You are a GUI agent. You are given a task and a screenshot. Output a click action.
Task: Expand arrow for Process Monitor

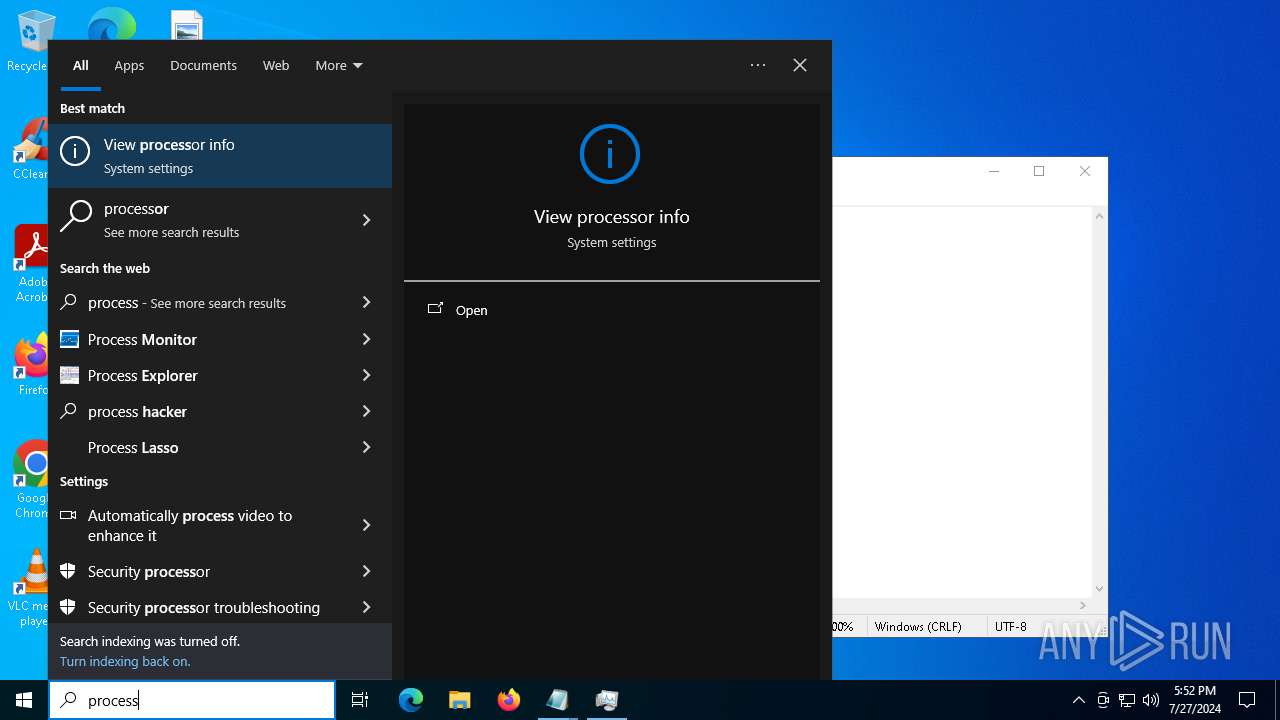(366, 340)
